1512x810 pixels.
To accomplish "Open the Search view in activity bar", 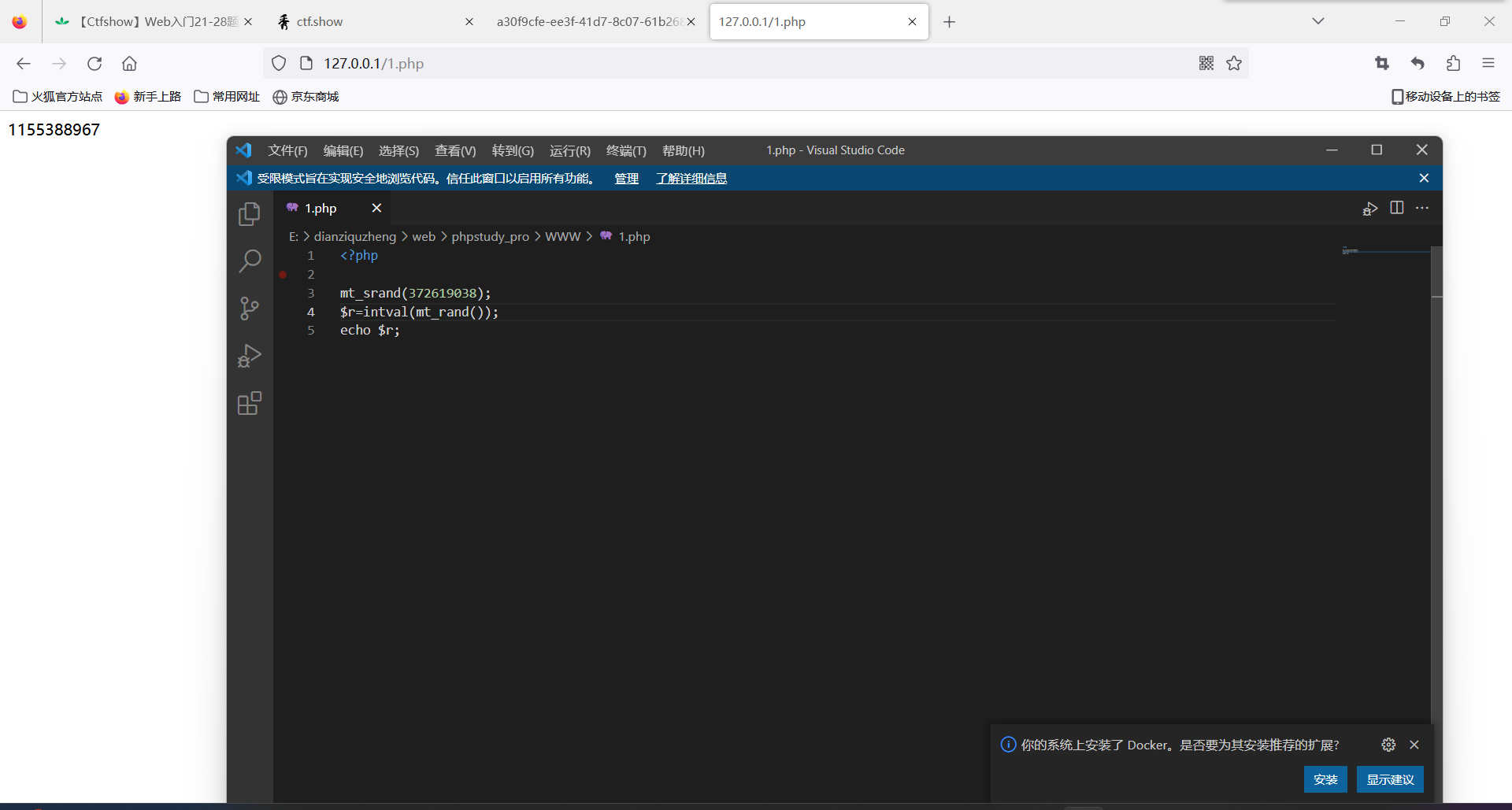I will pyautogui.click(x=250, y=261).
